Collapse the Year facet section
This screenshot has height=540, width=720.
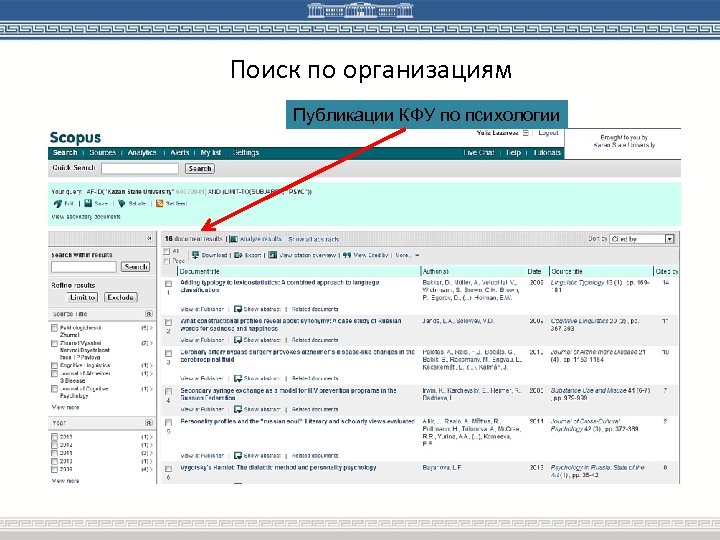point(149,422)
